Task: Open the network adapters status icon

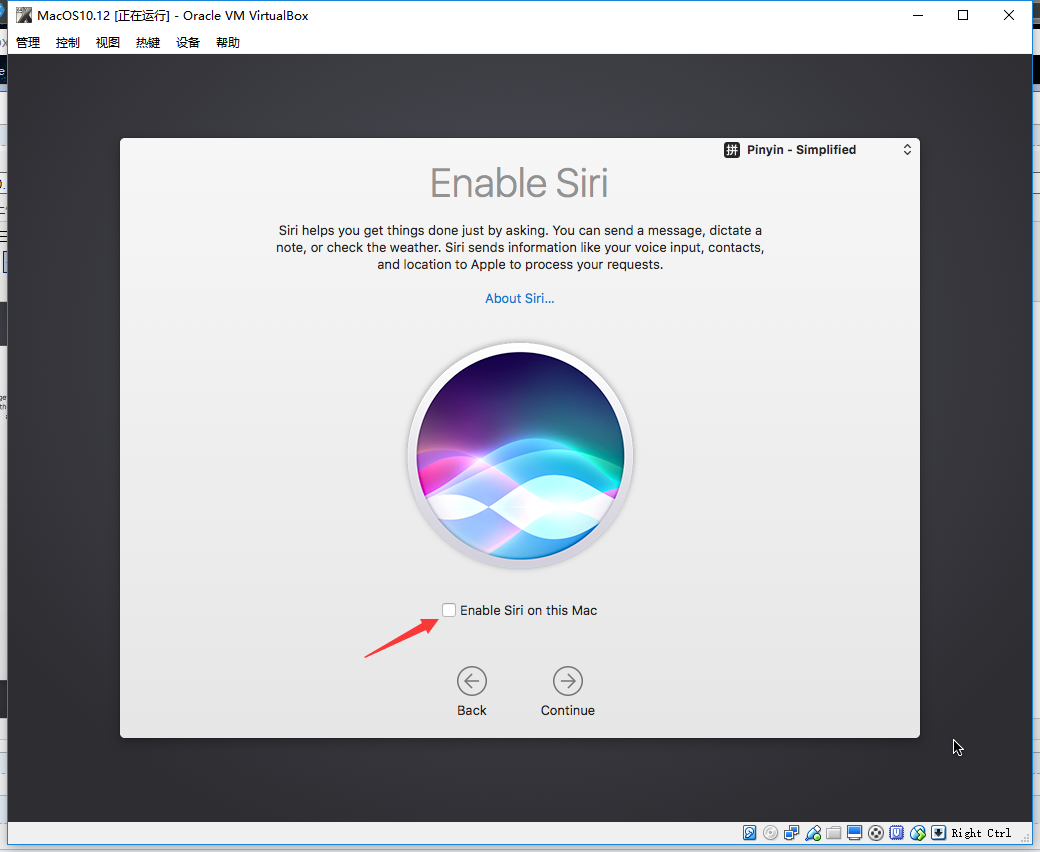Action: point(791,833)
